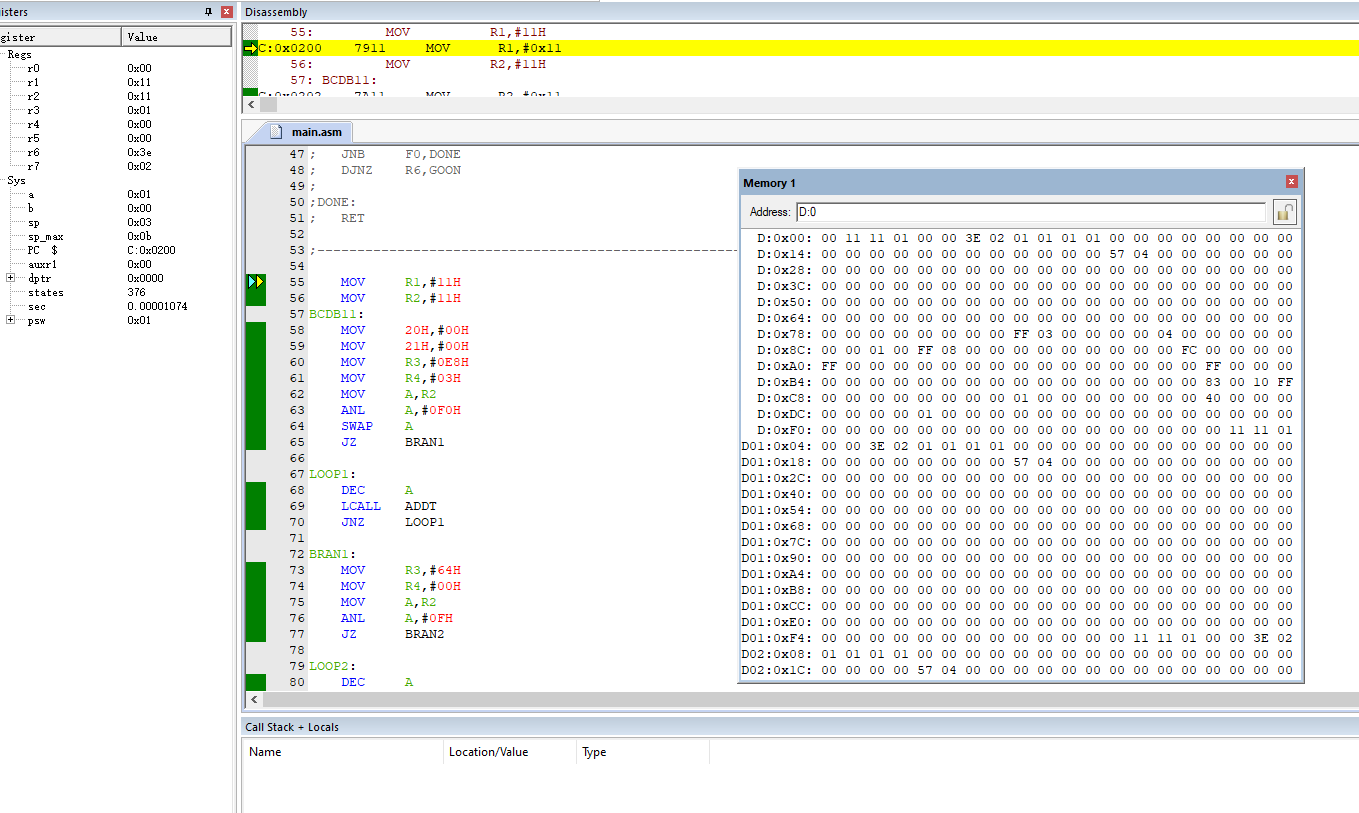This screenshot has height=813, width=1359.
Task: Select the Regs tree group
Action: (19, 54)
